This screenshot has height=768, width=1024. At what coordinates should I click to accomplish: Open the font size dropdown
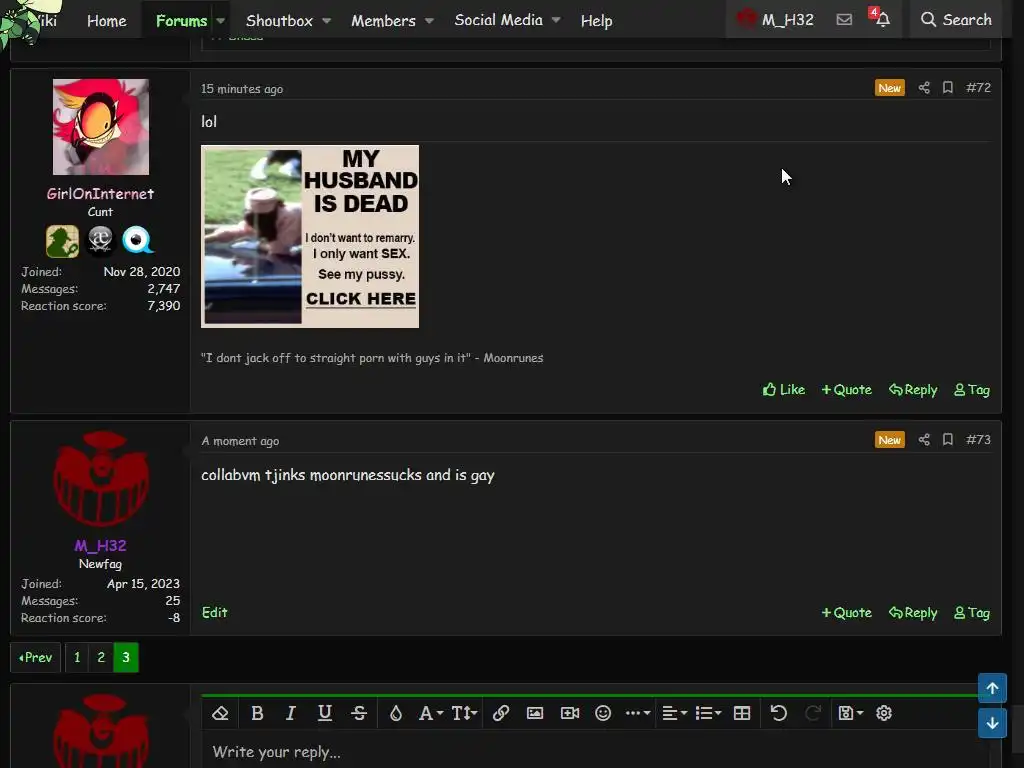(464, 713)
